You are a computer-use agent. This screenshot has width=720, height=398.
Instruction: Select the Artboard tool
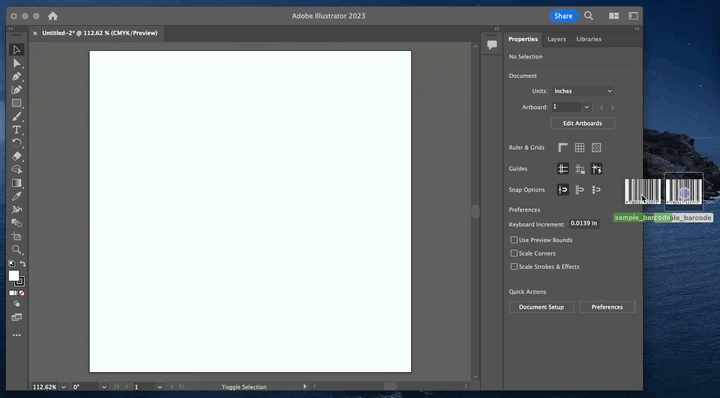click(x=17, y=236)
